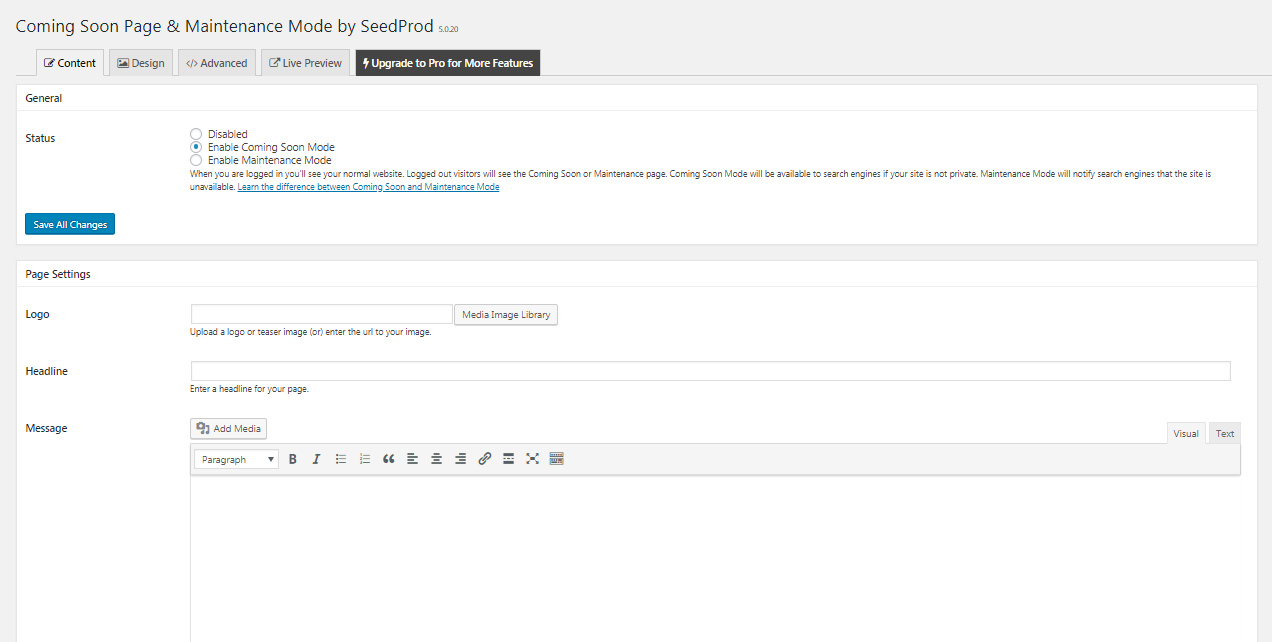Click Save All Changes button
The image size is (1272, 642).
pos(70,224)
